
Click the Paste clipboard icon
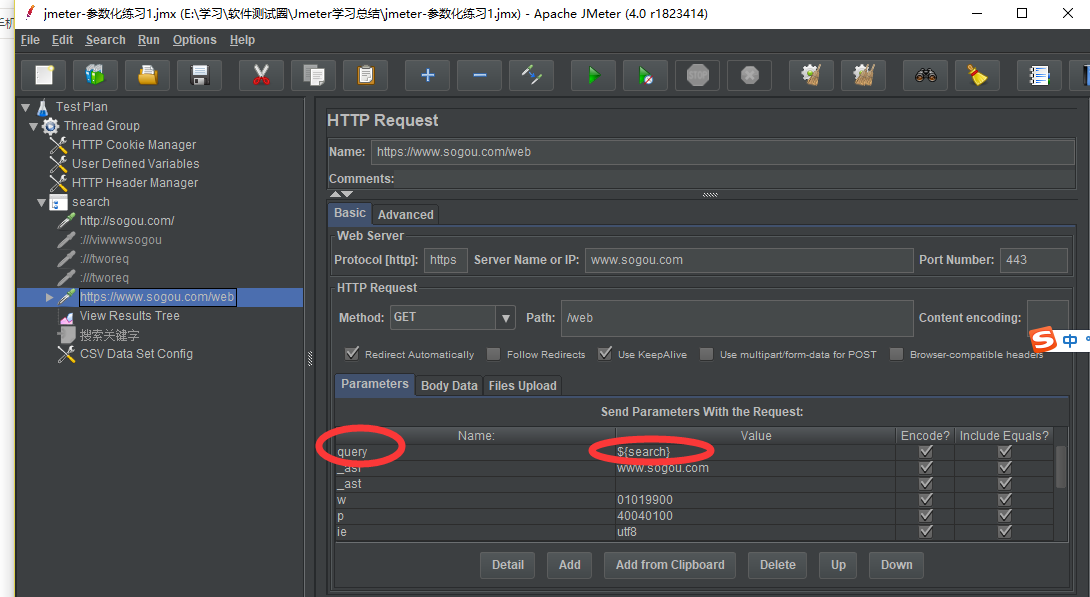coord(366,75)
